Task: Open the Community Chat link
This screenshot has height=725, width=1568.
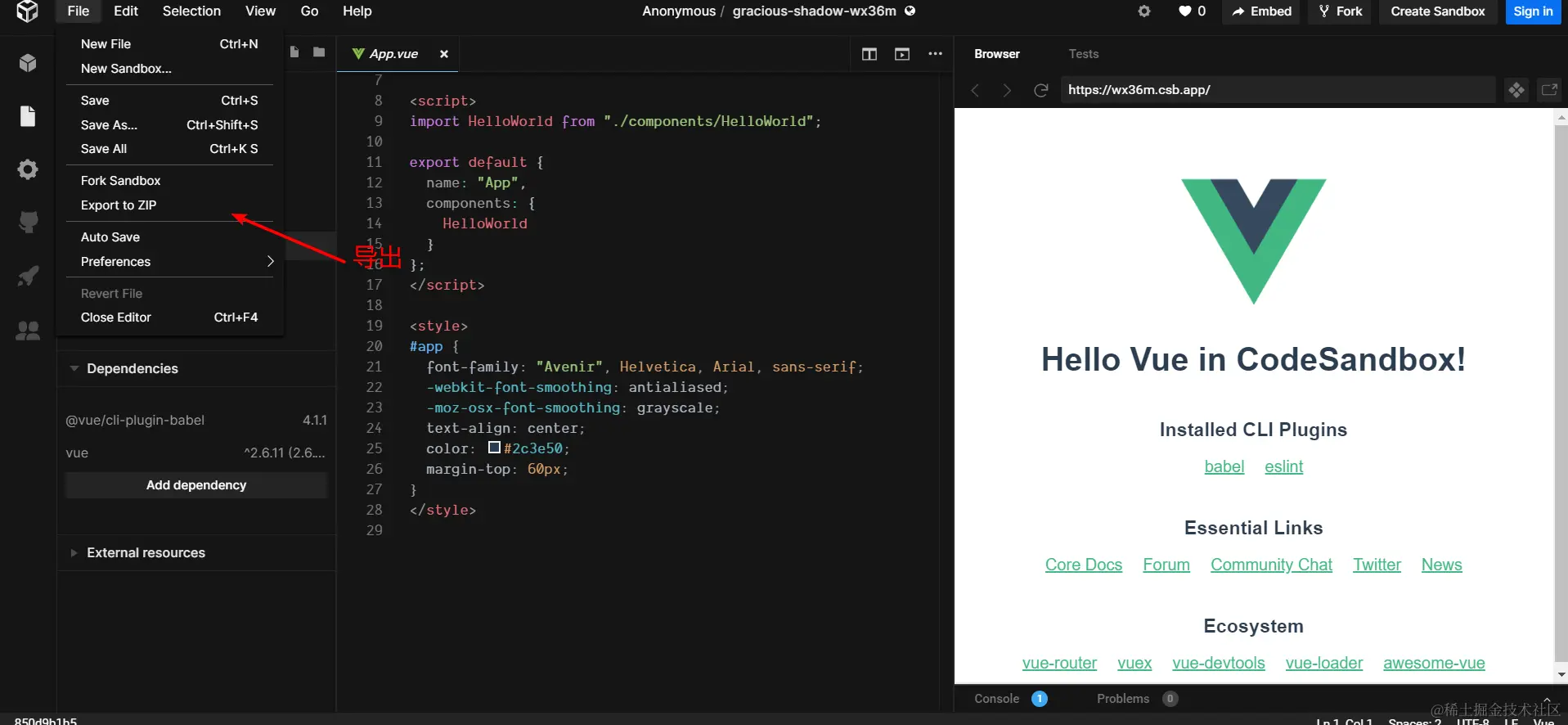Action: [x=1271, y=565]
